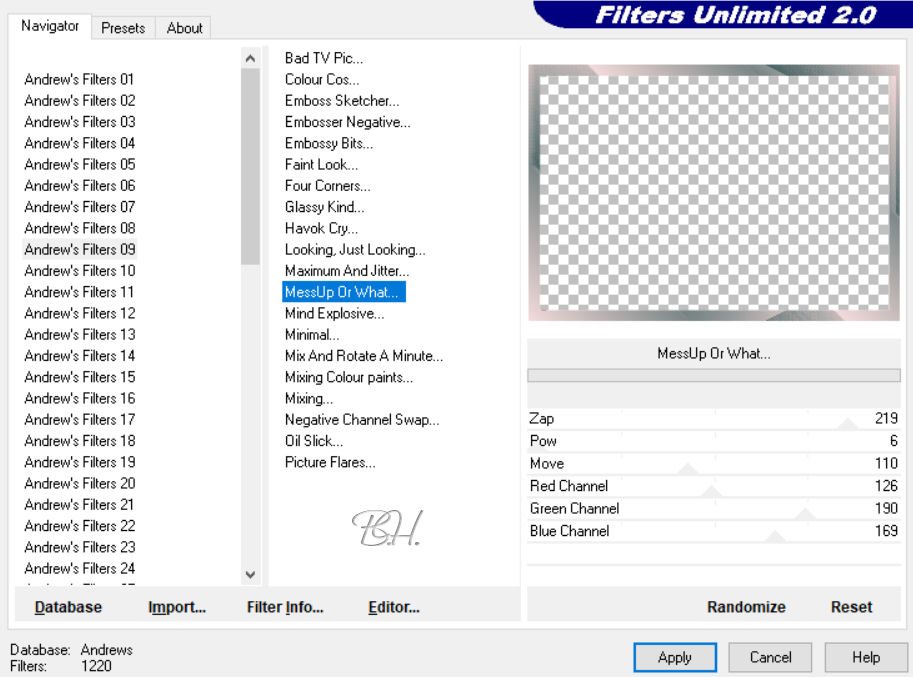The width and height of the screenshot is (913, 677).
Task: Click Import to add filters
Action: point(177,607)
